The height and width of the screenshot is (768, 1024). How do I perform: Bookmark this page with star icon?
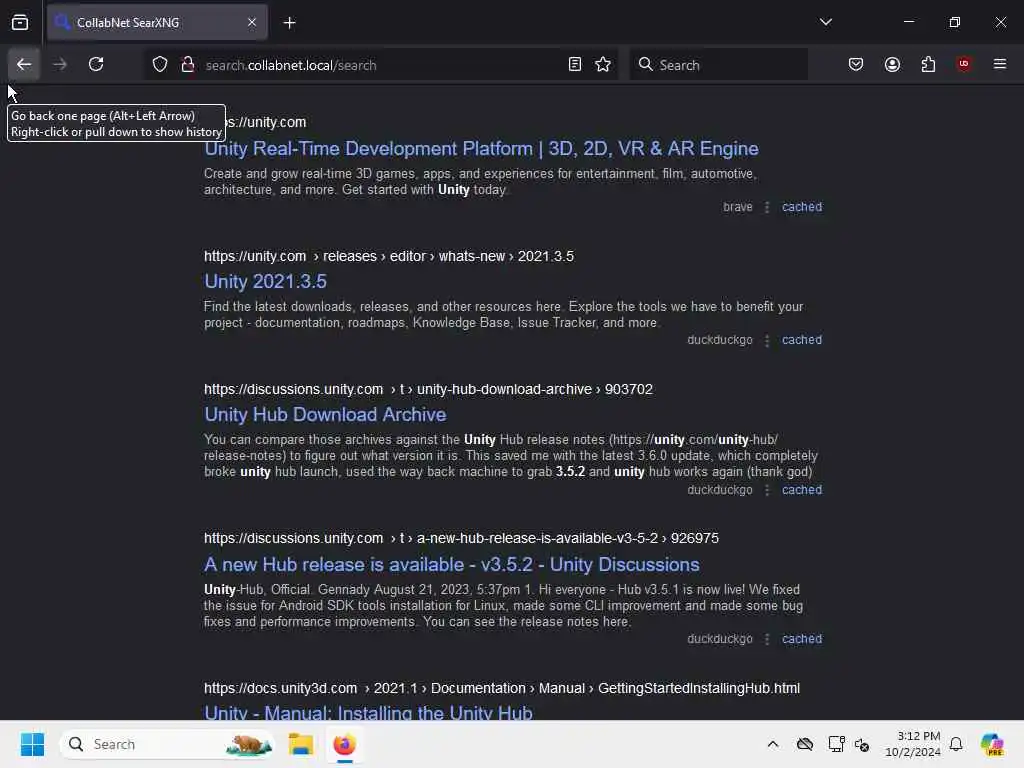(x=603, y=64)
